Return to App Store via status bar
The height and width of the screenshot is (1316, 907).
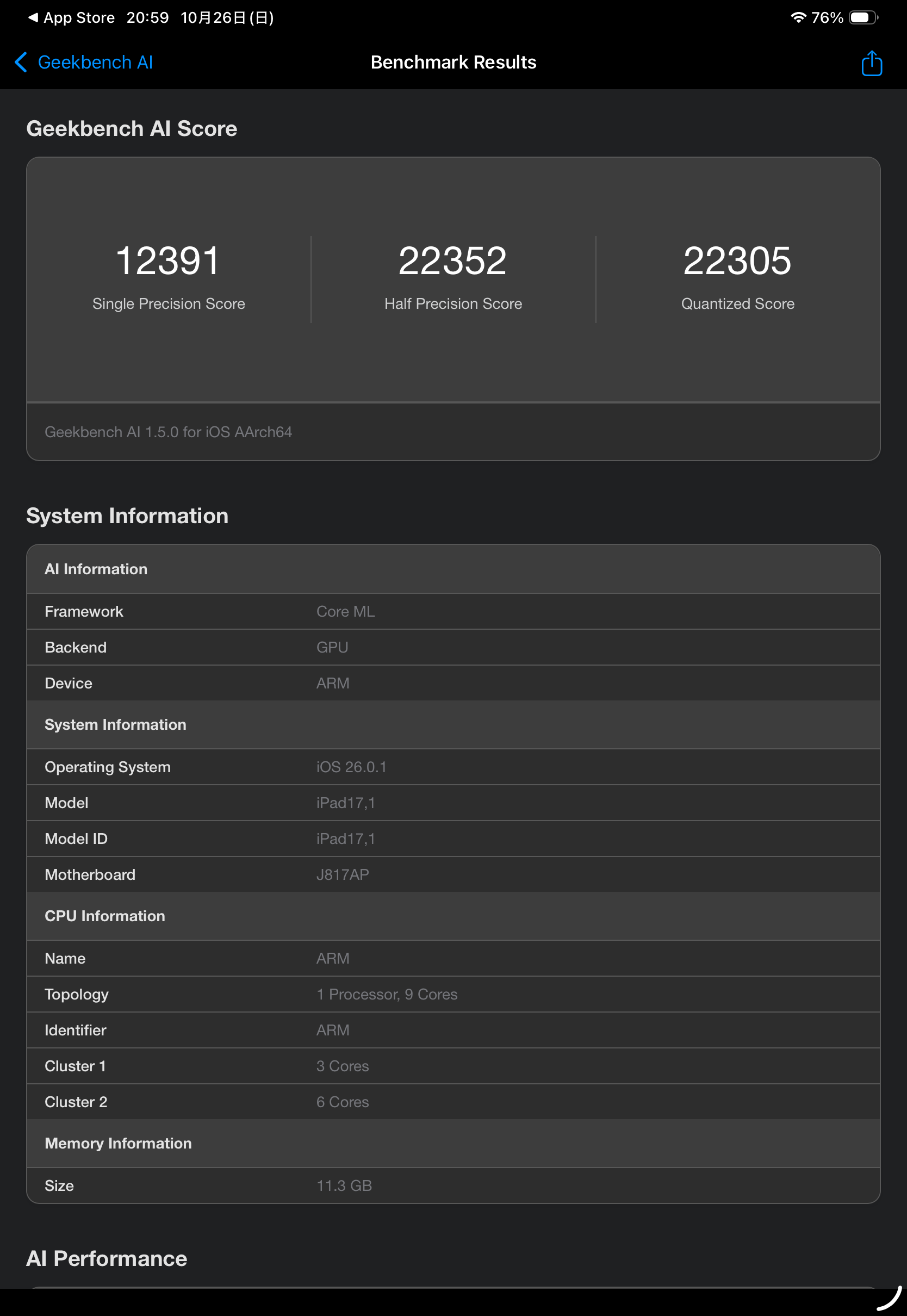click(72, 17)
